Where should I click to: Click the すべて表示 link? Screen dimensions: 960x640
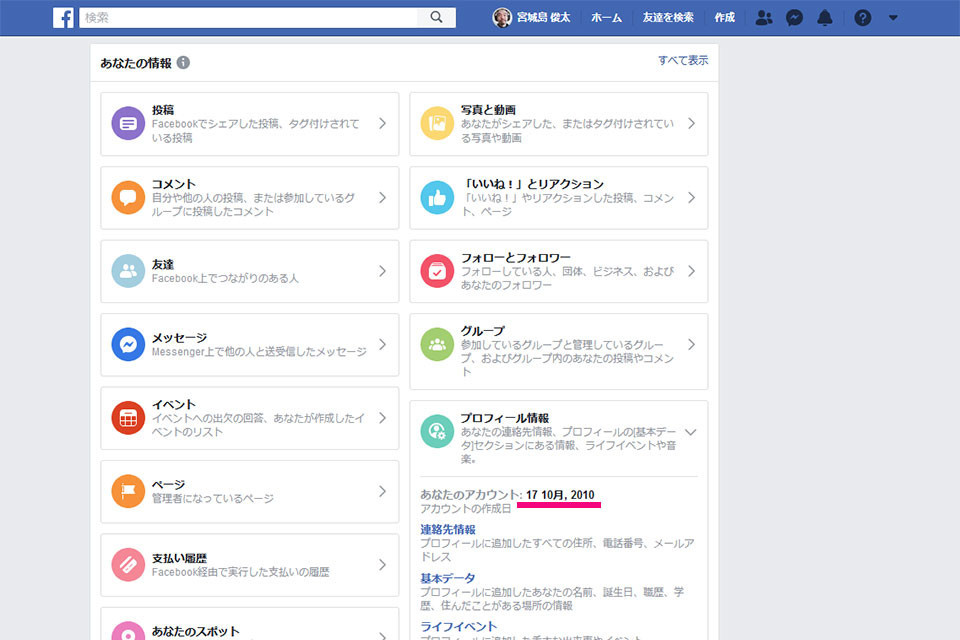(683, 60)
